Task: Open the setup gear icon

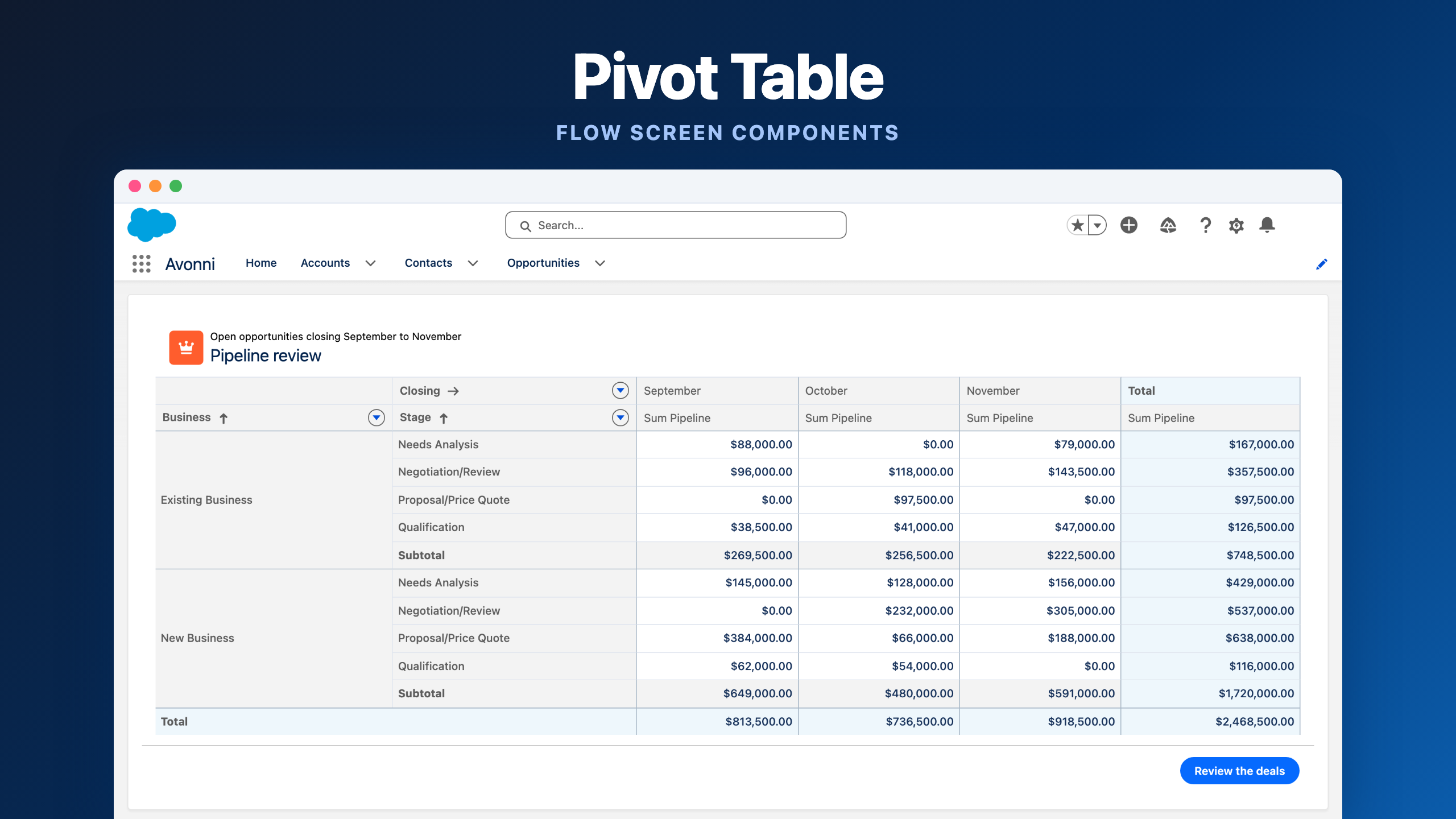Action: tap(1236, 226)
